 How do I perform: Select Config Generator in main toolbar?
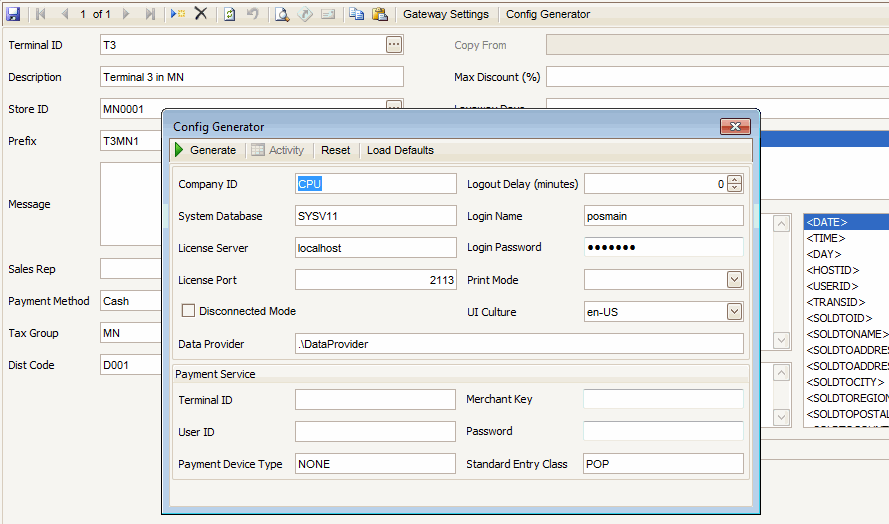pyautogui.click(x=548, y=14)
